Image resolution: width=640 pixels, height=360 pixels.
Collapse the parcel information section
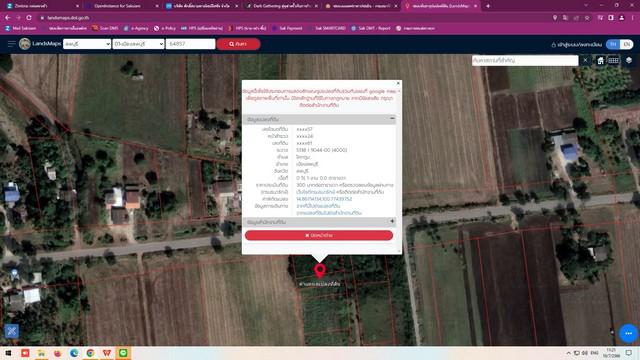[392, 119]
